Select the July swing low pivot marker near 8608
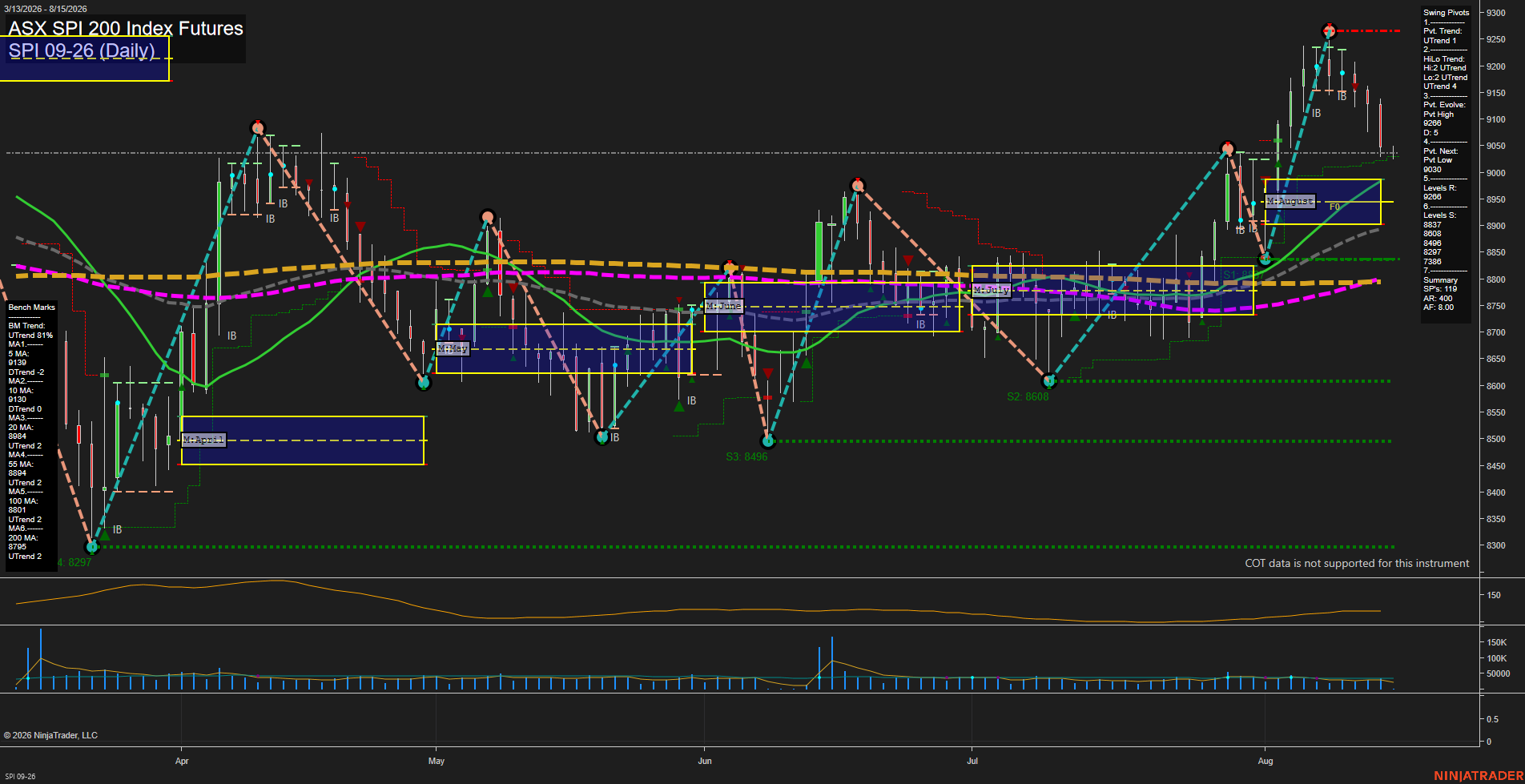The height and width of the screenshot is (784, 1525). 1049,381
